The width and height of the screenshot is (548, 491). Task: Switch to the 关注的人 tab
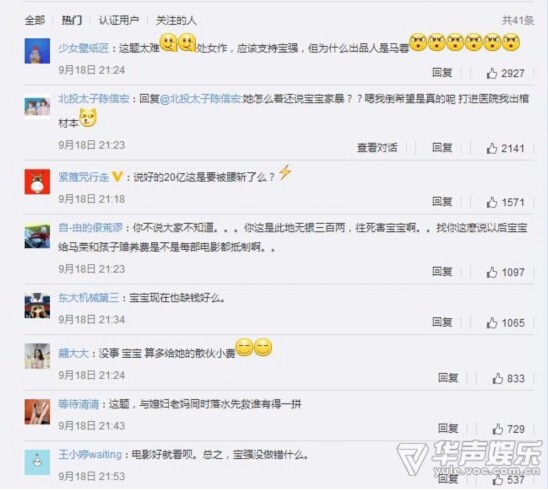tap(176, 20)
